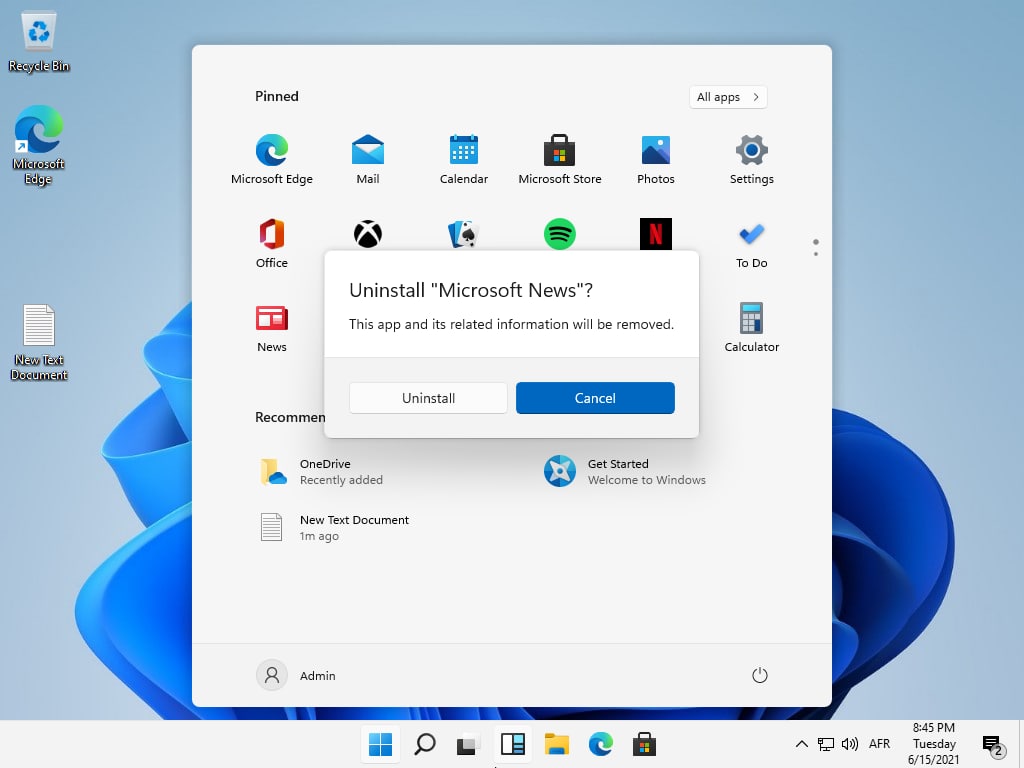Screen dimensions: 1024x768
Task: Launch Edge from the taskbar
Action: click(600, 744)
